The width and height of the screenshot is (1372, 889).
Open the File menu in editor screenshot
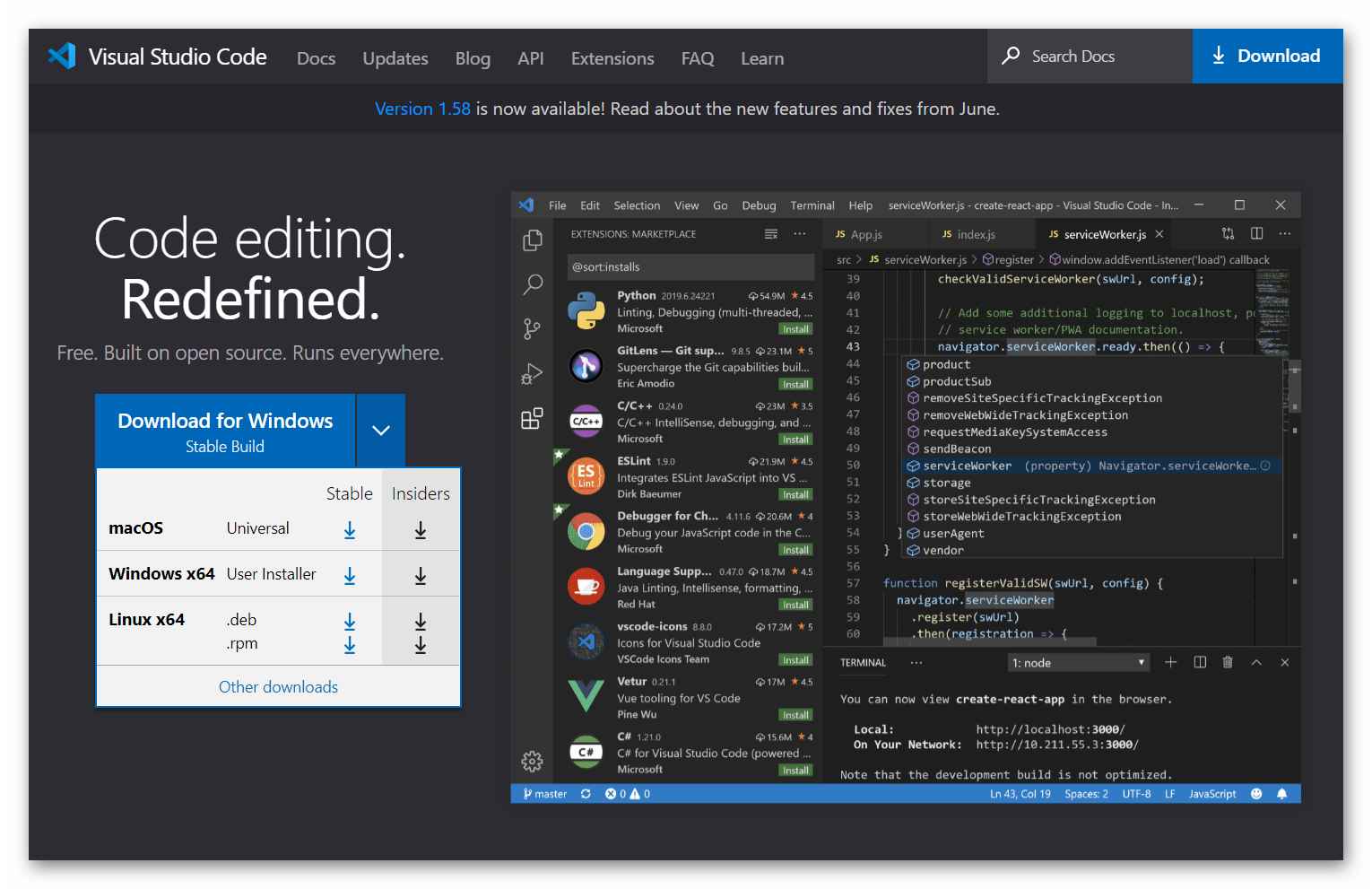point(557,205)
